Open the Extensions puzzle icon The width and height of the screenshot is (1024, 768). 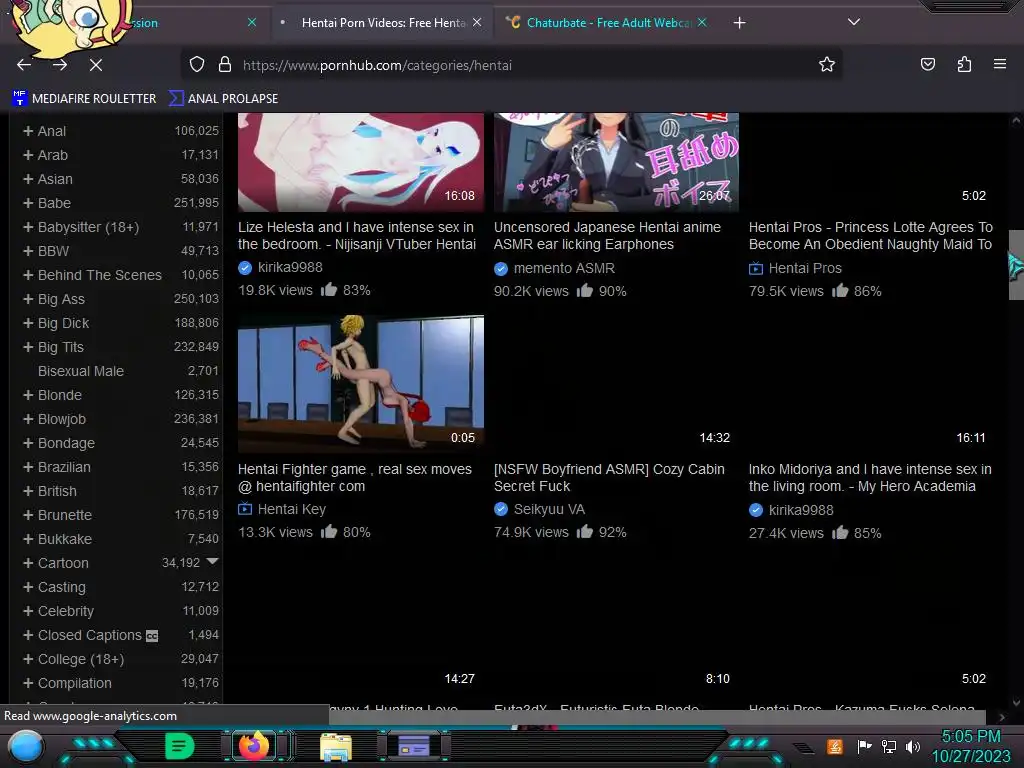coord(964,64)
